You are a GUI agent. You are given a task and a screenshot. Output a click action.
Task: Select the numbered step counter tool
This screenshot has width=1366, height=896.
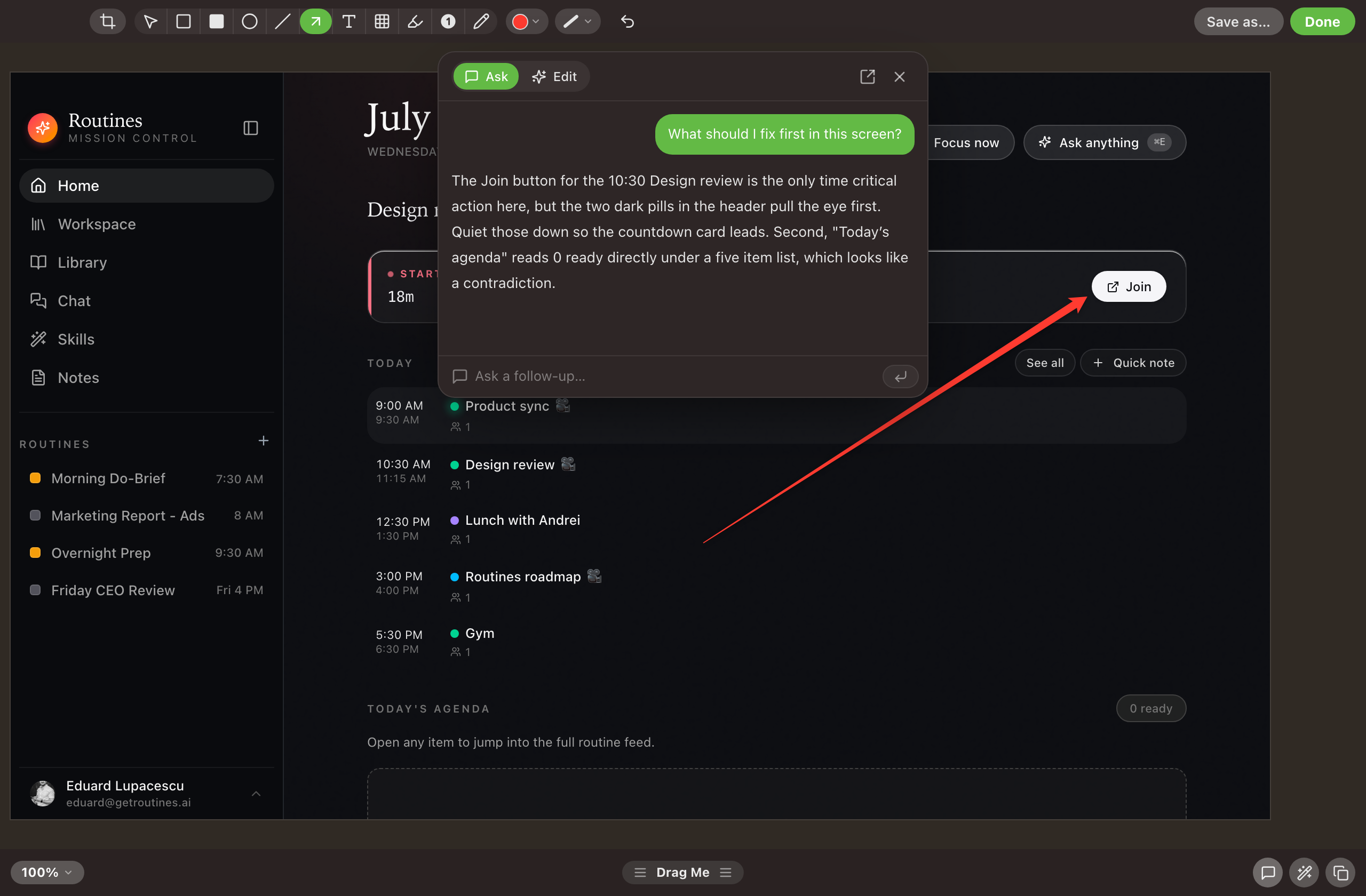click(x=448, y=22)
